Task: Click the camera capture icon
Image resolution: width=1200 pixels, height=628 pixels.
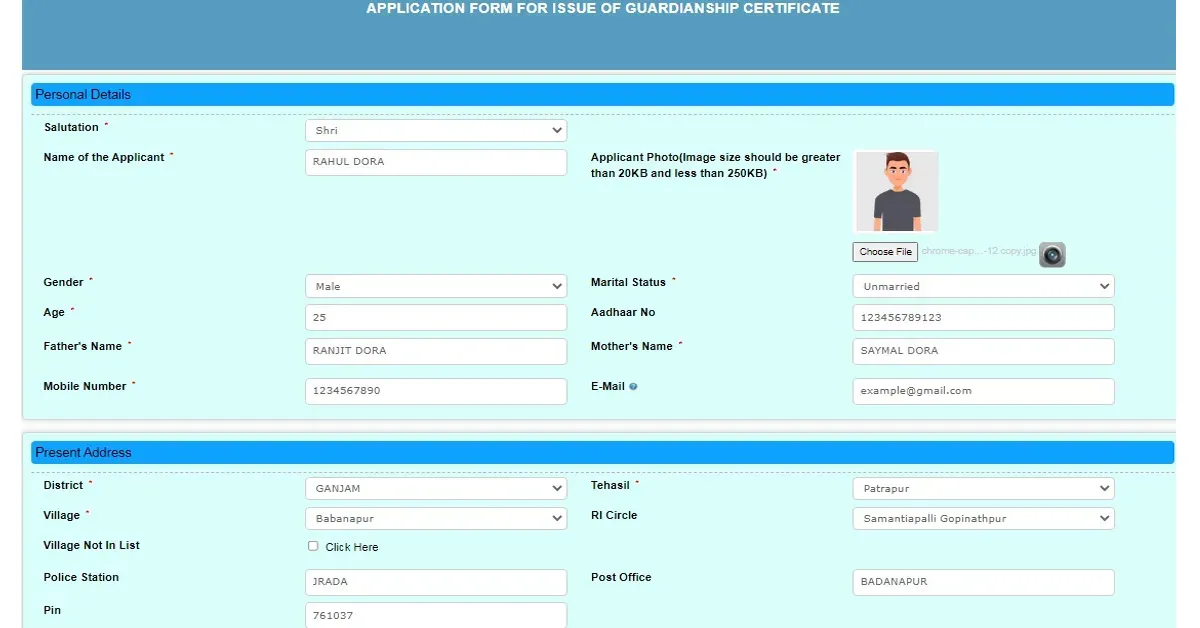Action: pos(1052,255)
